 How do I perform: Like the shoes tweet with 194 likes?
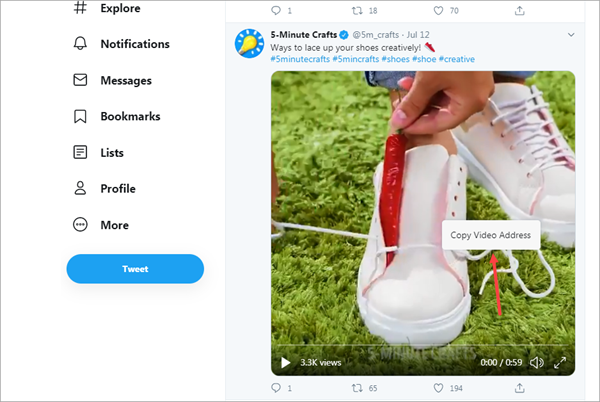[439, 388]
